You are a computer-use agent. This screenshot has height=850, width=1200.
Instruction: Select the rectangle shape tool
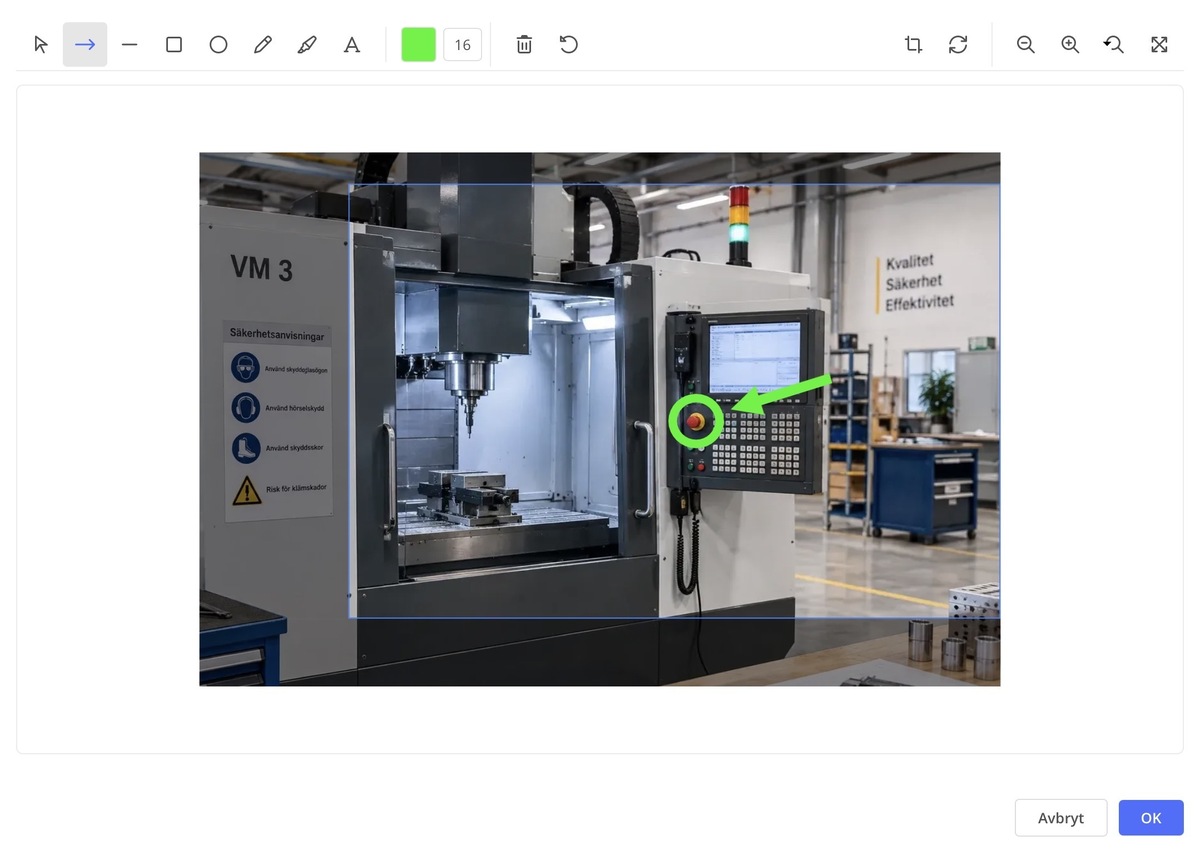pyautogui.click(x=174, y=44)
